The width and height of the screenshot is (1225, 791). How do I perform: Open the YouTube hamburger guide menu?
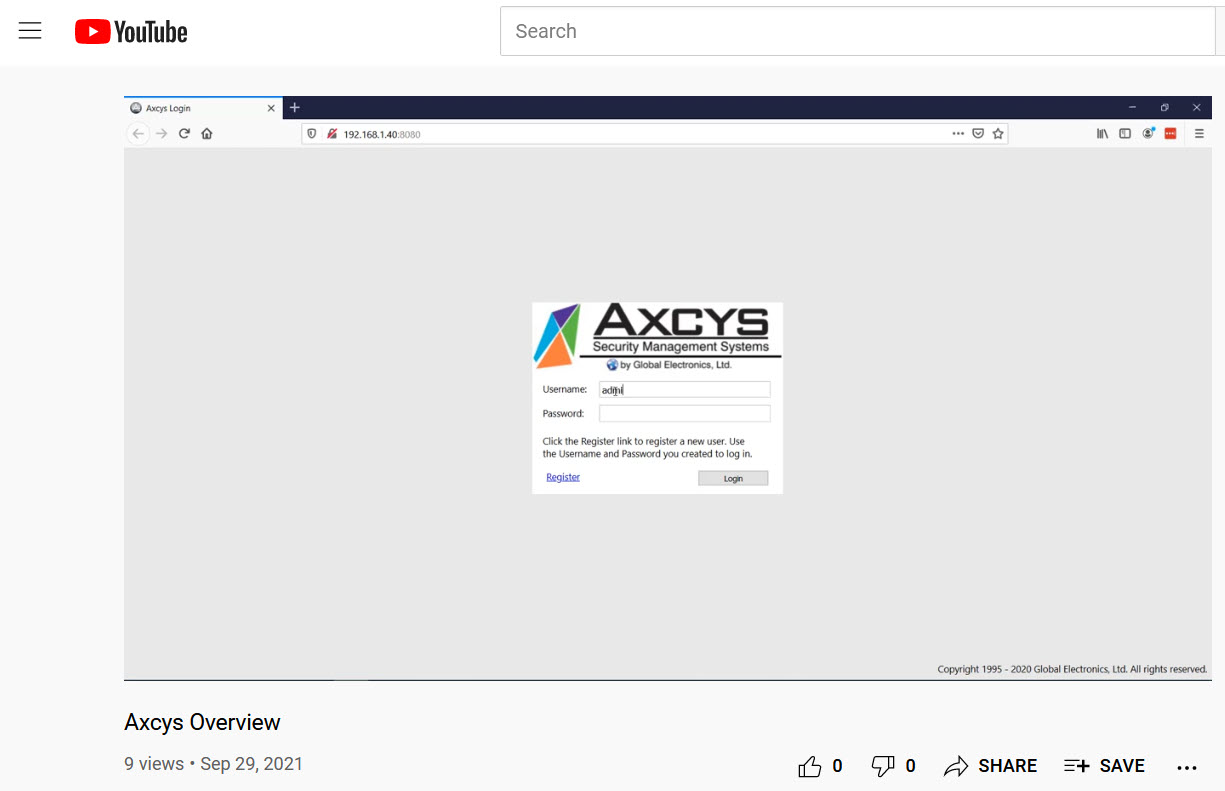[x=30, y=31]
